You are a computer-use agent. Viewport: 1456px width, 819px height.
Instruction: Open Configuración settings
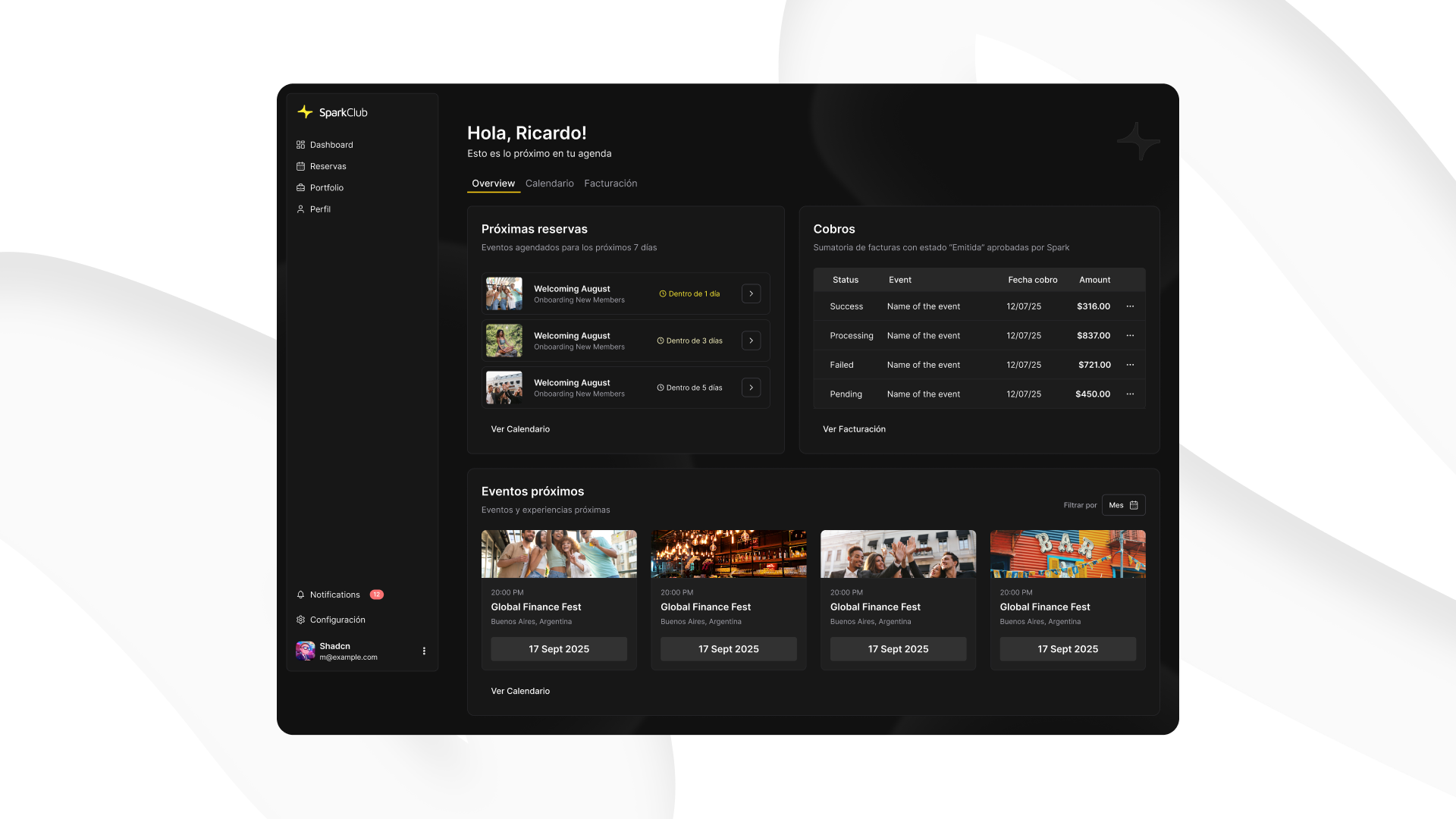(337, 620)
